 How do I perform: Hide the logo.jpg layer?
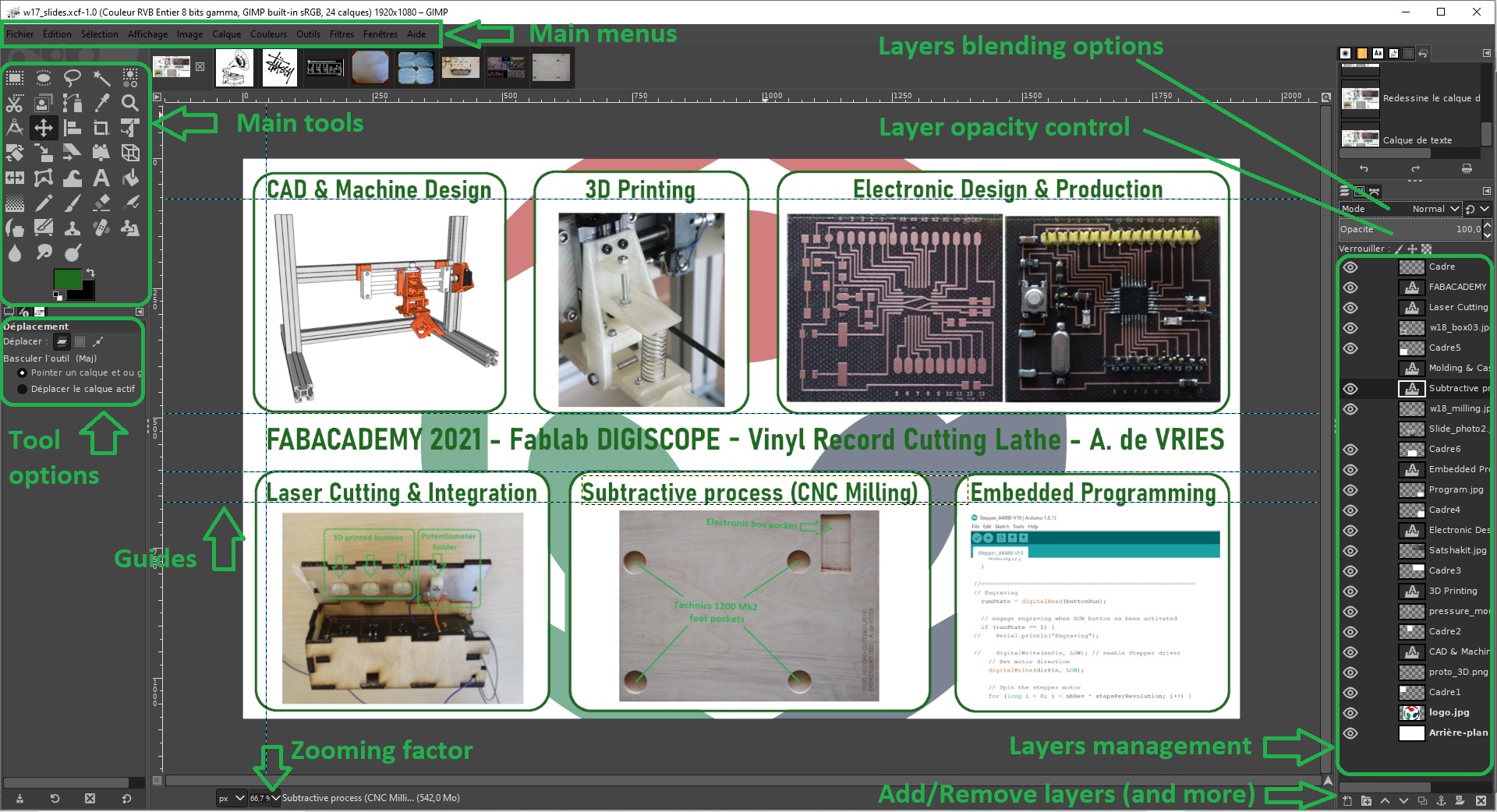click(x=1350, y=713)
